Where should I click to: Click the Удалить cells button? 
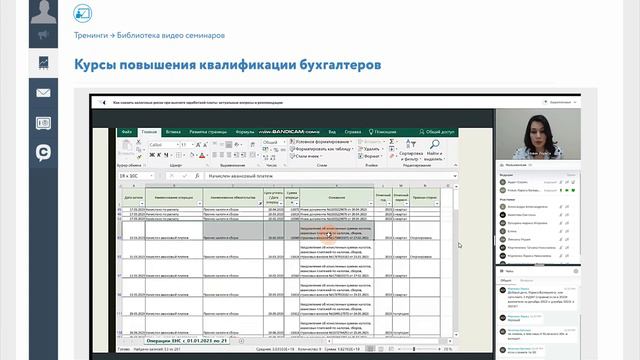point(371,149)
